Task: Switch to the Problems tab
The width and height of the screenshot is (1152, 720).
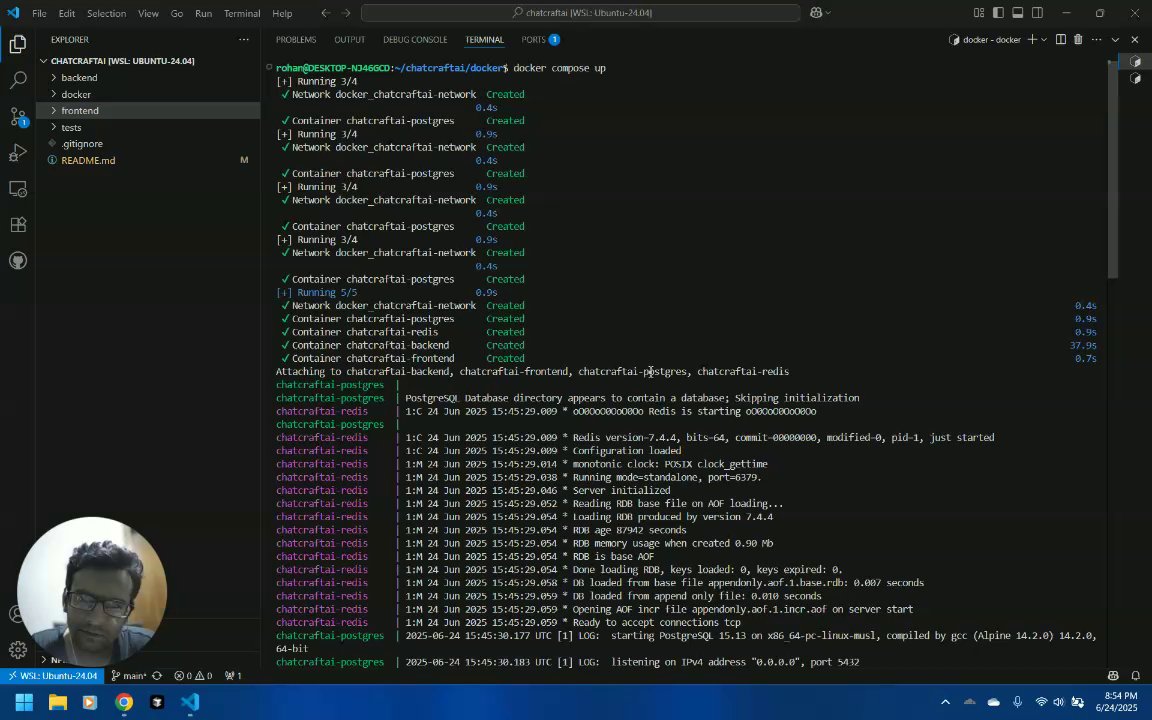Action: (x=295, y=40)
